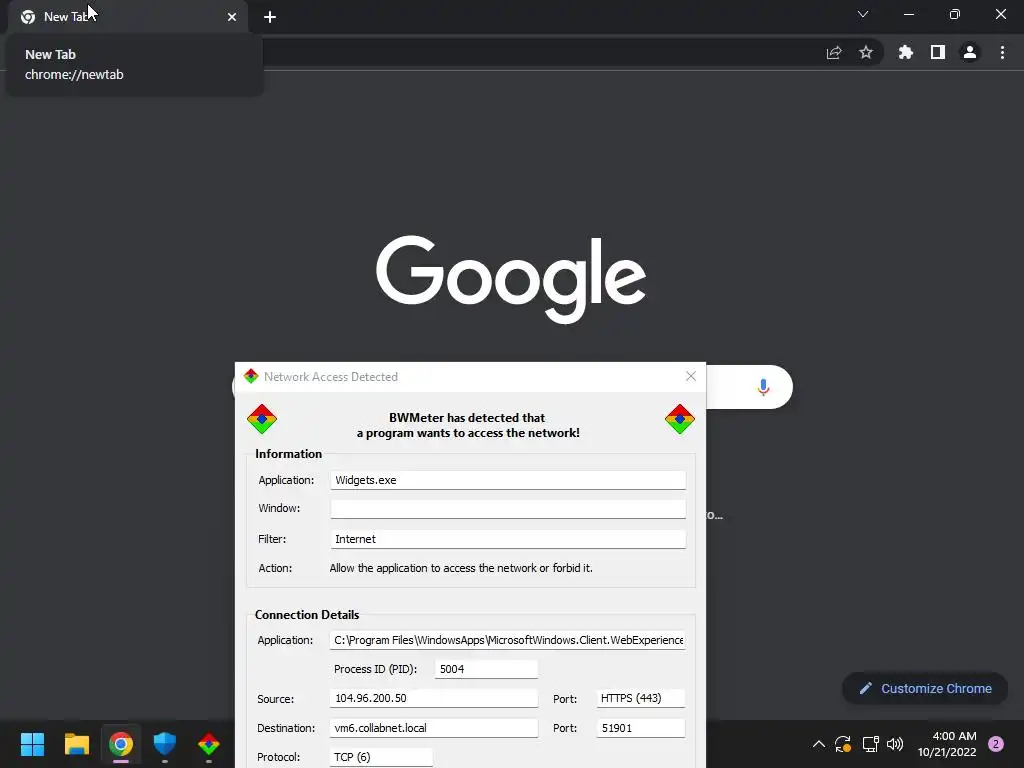Open Chrome extensions puzzle icon
This screenshot has height=768, width=1024.
click(x=905, y=52)
